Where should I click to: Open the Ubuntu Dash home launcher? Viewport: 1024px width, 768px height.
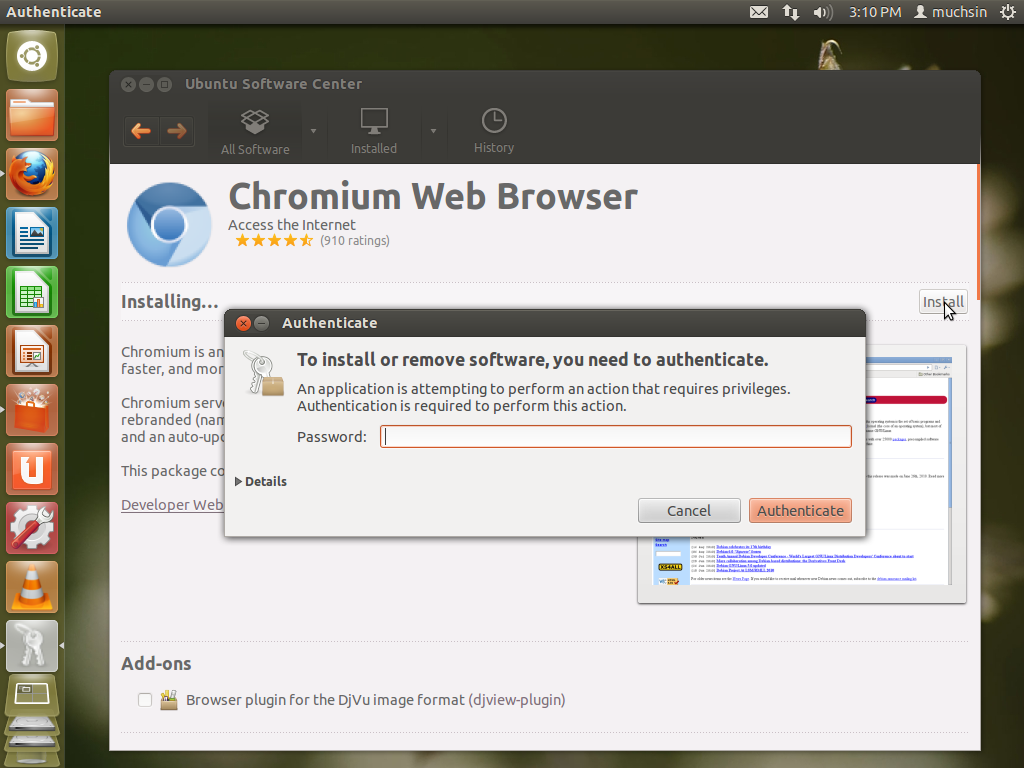32,56
